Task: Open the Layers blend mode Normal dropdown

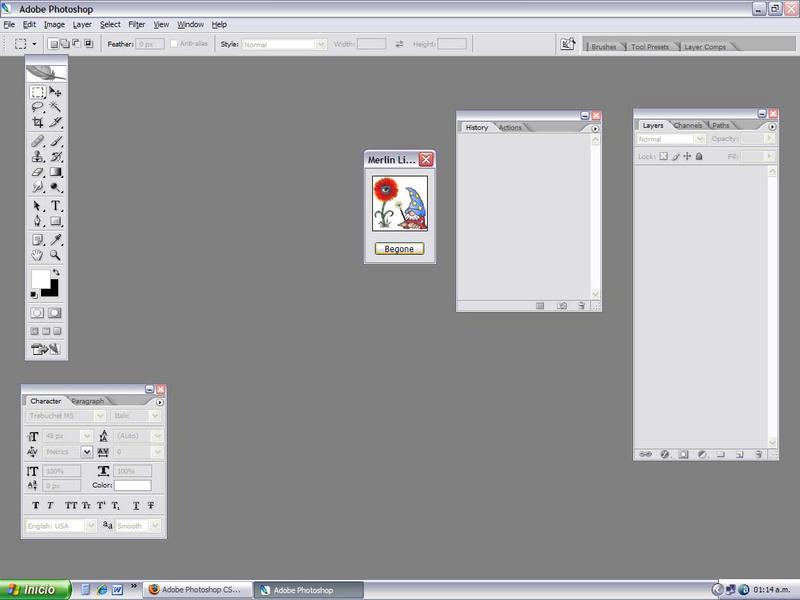Action: pyautogui.click(x=700, y=139)
